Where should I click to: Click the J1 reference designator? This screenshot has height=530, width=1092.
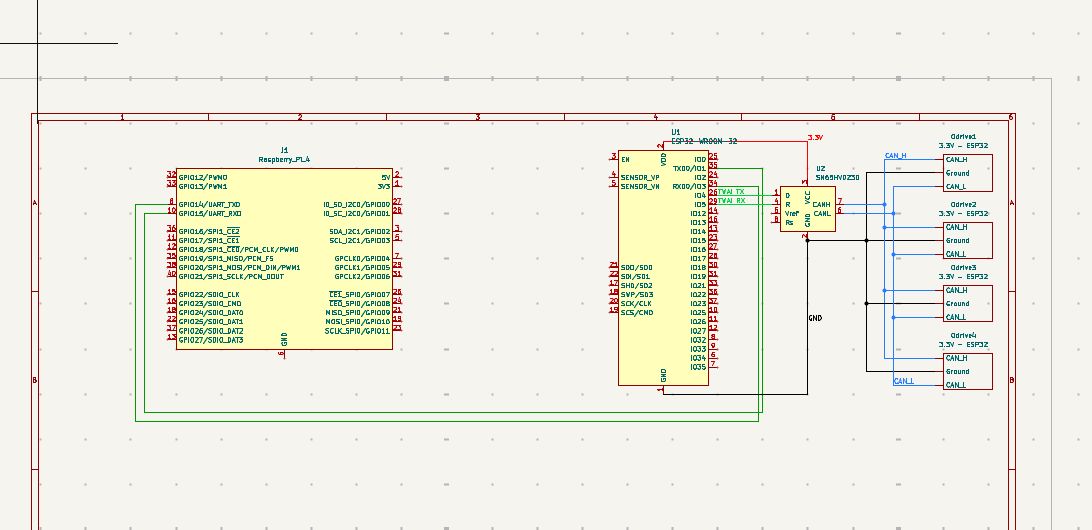point(284,150)
